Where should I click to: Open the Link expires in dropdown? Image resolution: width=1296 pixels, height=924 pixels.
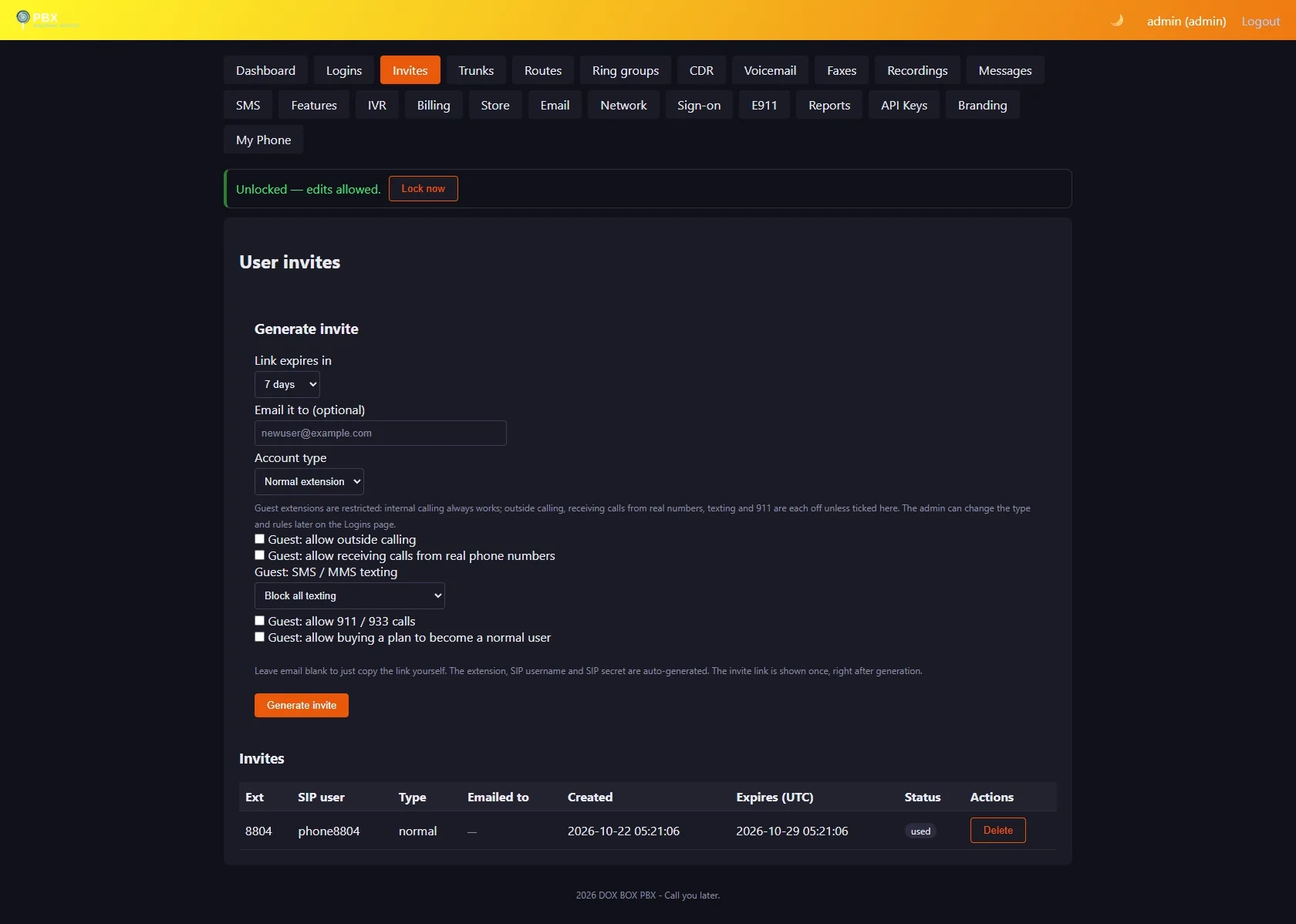(x=287, y=384)
